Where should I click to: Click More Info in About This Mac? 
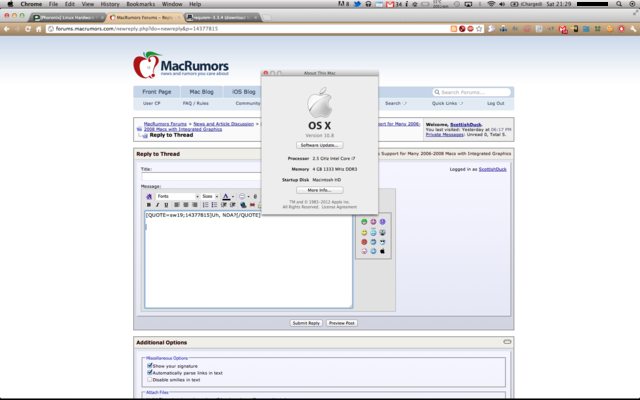click(x=320, y=190)
